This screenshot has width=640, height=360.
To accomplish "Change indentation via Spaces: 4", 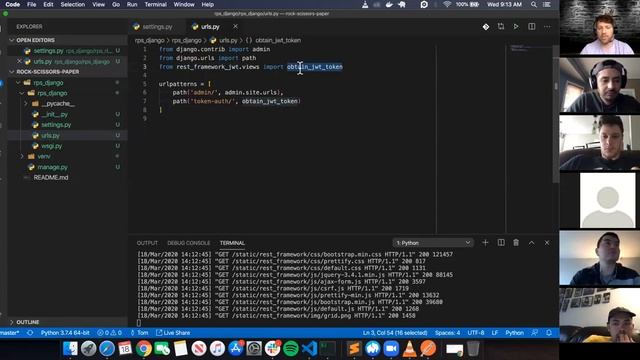I will click(x=447, y=333).
